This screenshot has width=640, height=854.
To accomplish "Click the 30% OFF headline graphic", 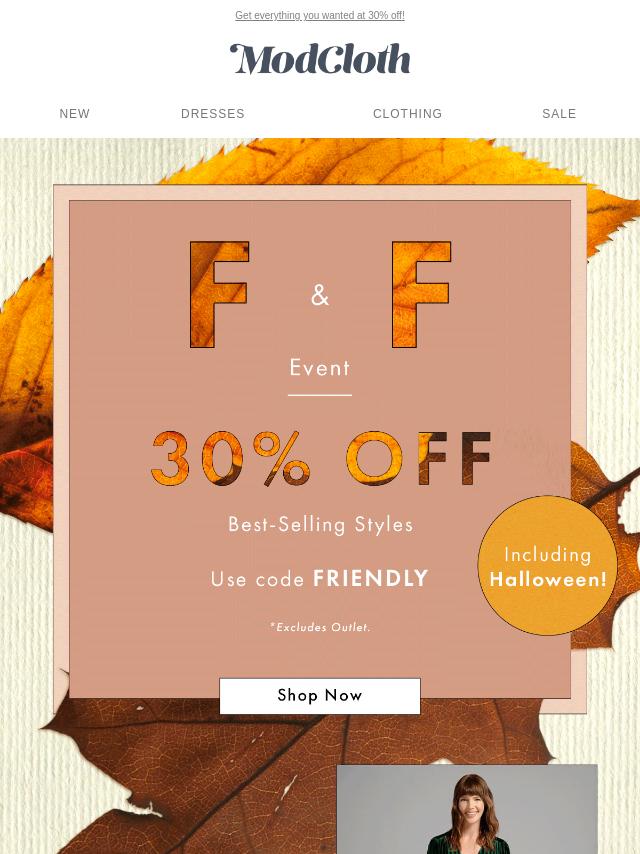I will [321, 458].
